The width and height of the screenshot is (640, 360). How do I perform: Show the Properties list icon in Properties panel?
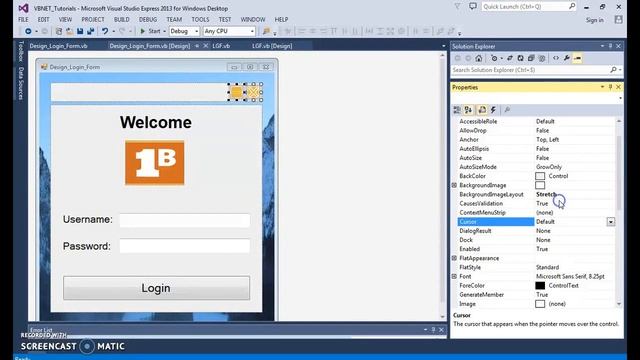click(482, 110)
